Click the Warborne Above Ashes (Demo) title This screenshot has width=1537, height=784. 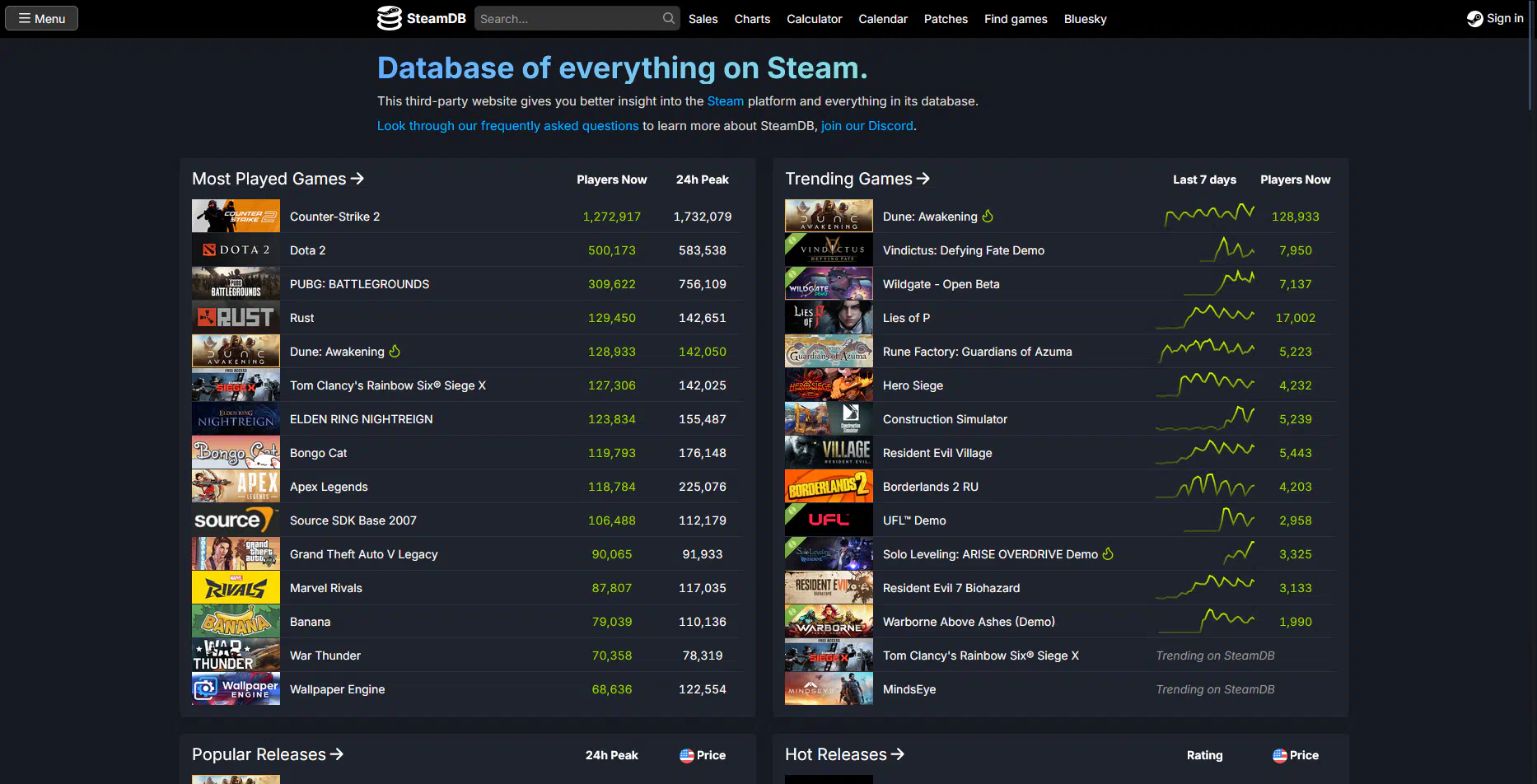click(969, 622)
